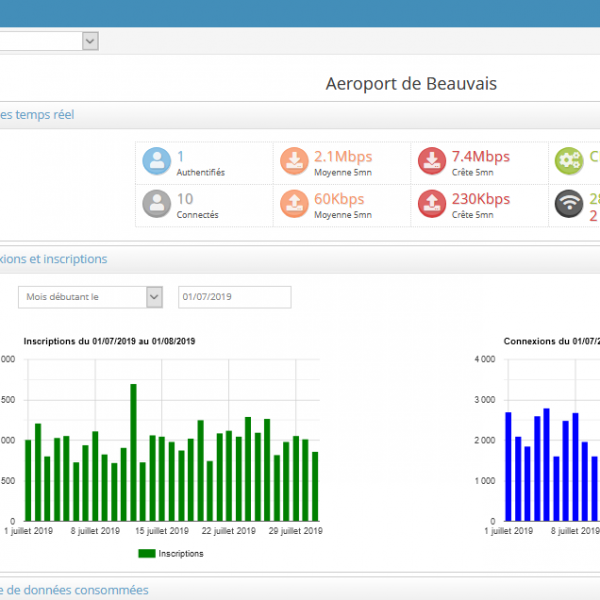600x600 pixels.
Task: Click the Inscriptions legend label
Action: pyautogui.click(x=181, y=554)
